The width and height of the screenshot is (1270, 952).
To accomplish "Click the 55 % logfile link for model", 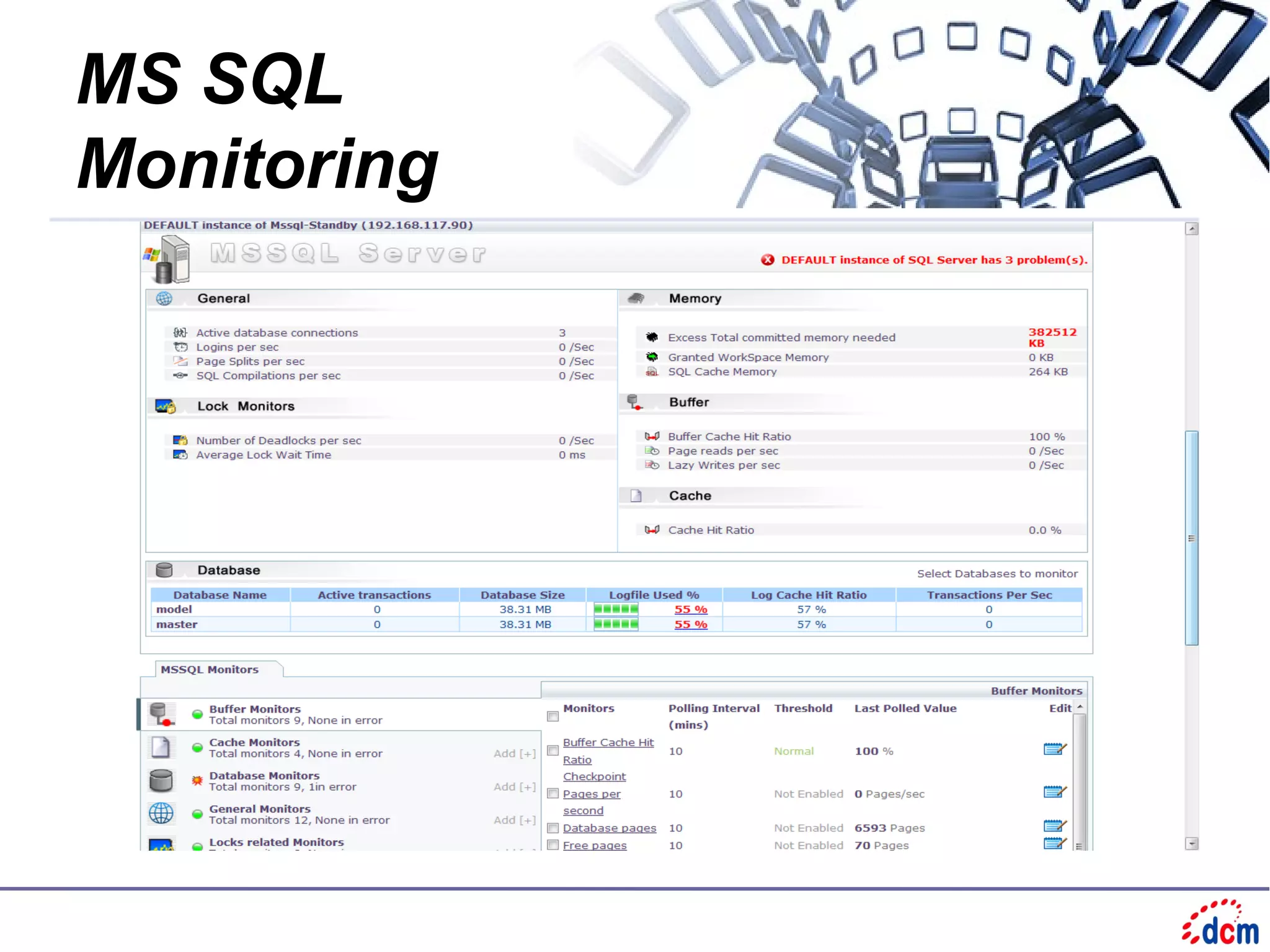I will 691,609.
